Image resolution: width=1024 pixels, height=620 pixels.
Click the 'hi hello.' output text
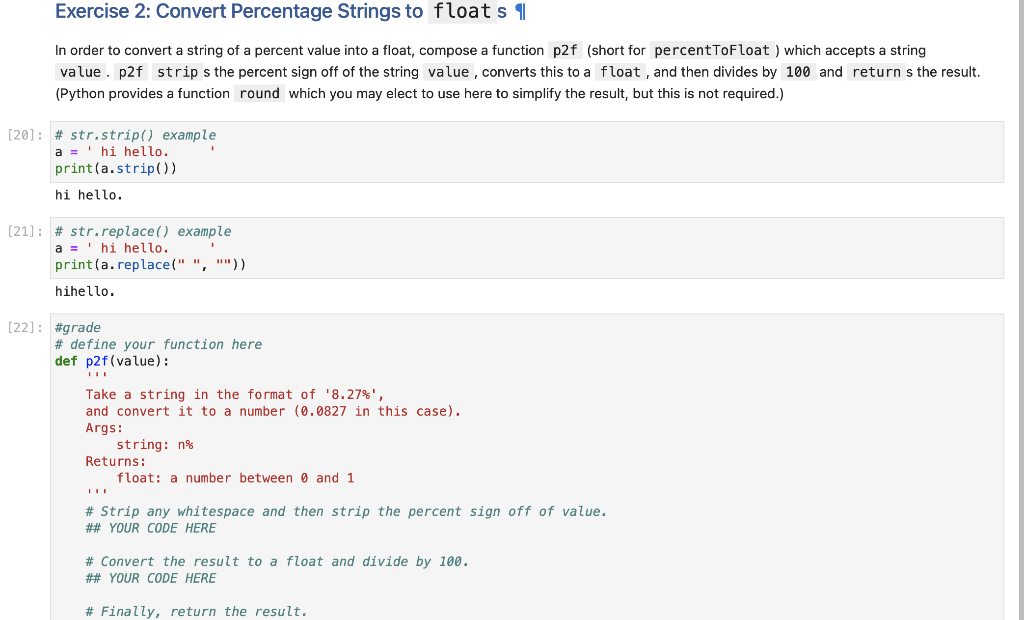tap(89, 195)
